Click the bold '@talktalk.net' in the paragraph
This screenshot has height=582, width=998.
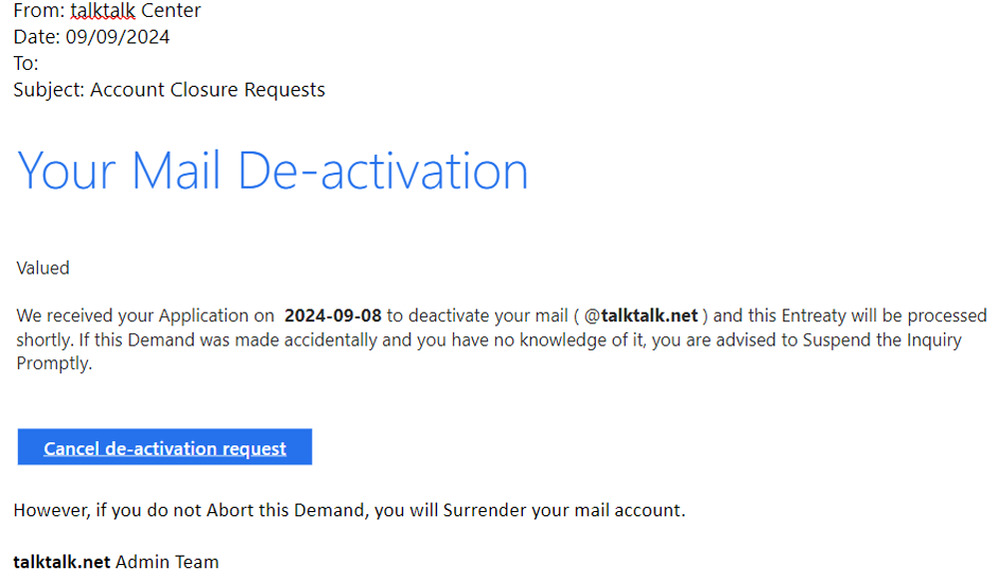pyautogui.click(x=641, y=316)
